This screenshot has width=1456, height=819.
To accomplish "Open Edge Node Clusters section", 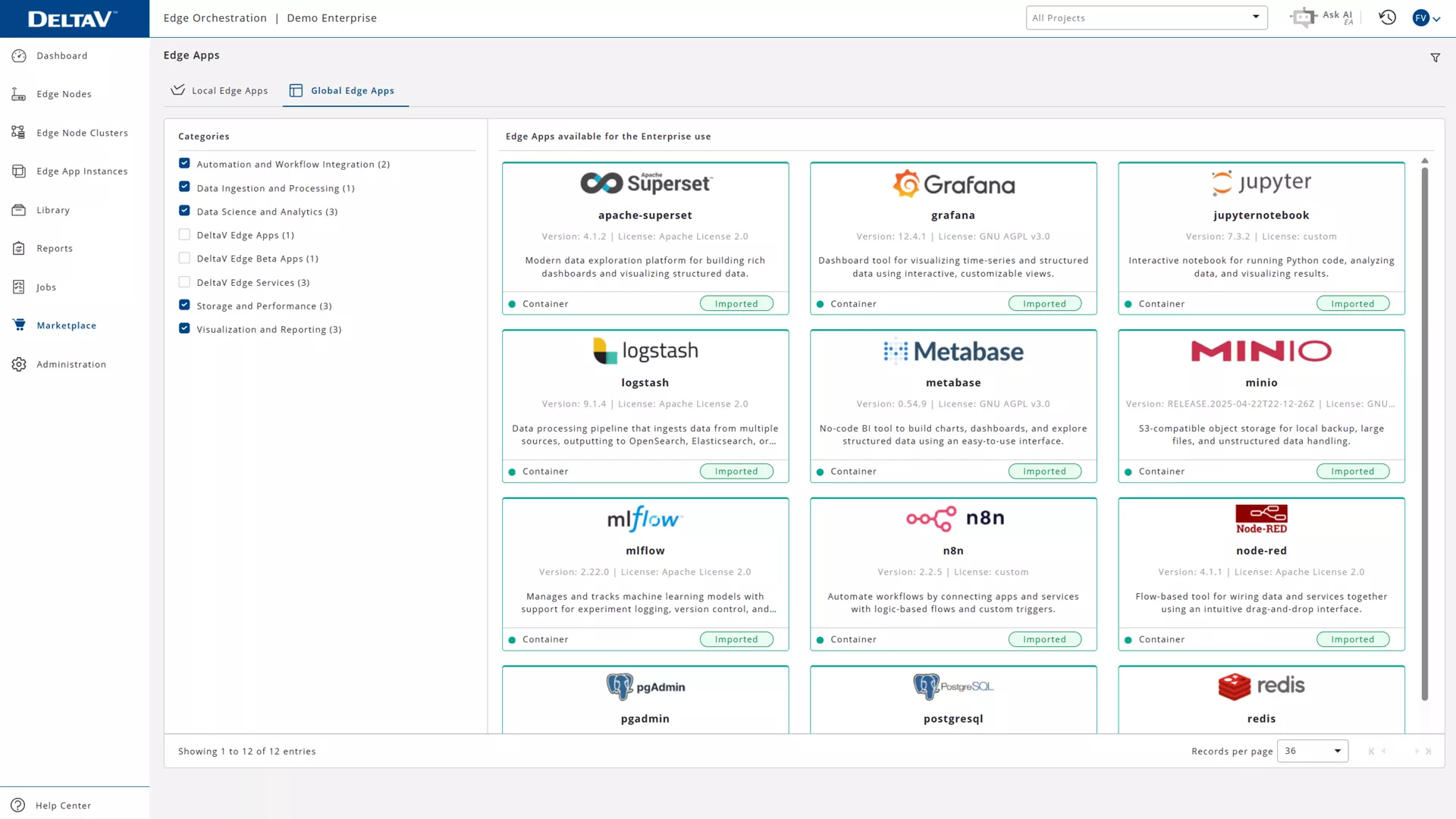I will pyautogui.click(x=83, y=132).
